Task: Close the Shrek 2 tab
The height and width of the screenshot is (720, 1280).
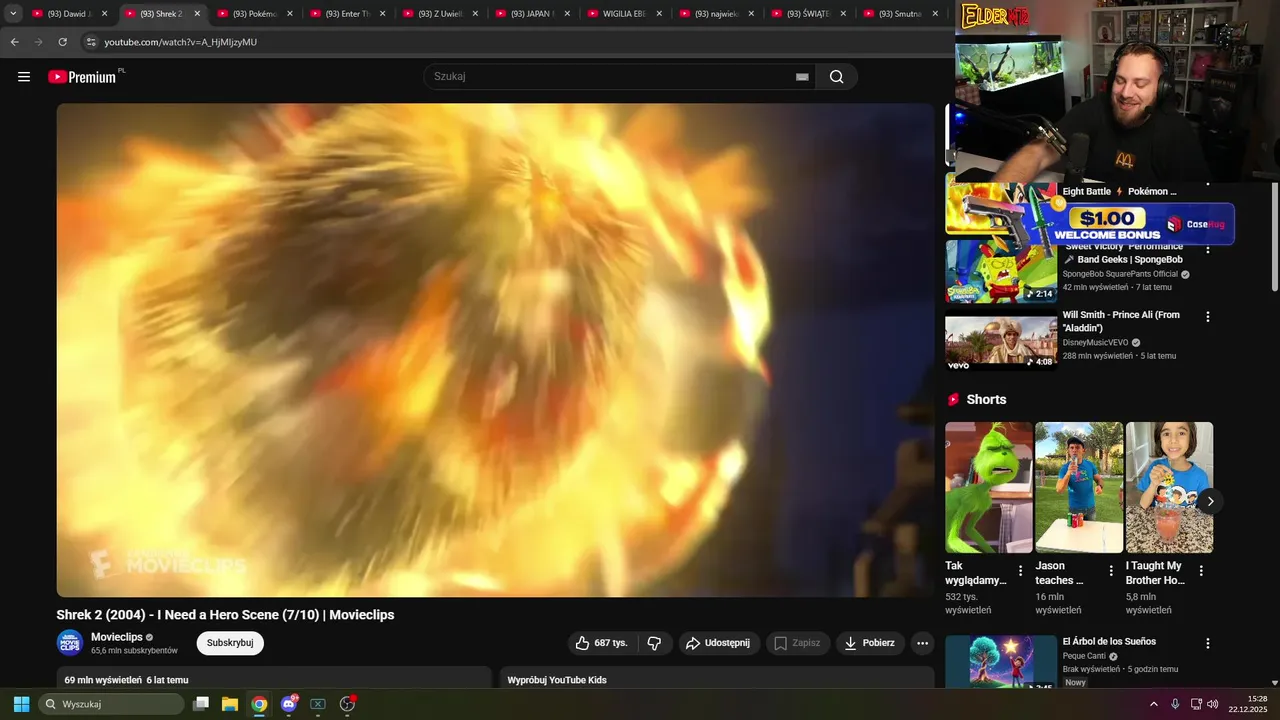Action: (196, 14)
